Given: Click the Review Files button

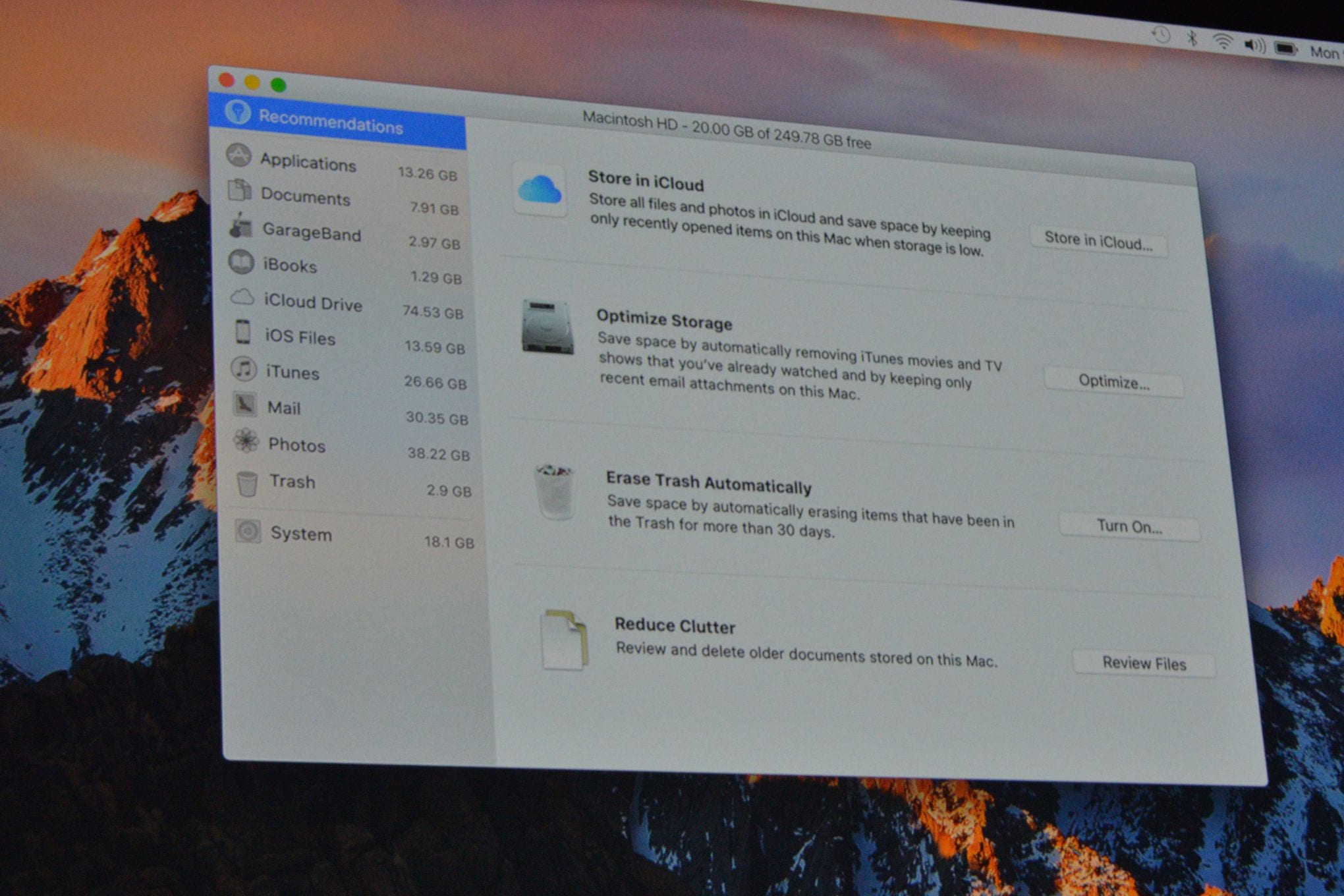Looking at the screenshot, I should click(x=1144, y=663).
